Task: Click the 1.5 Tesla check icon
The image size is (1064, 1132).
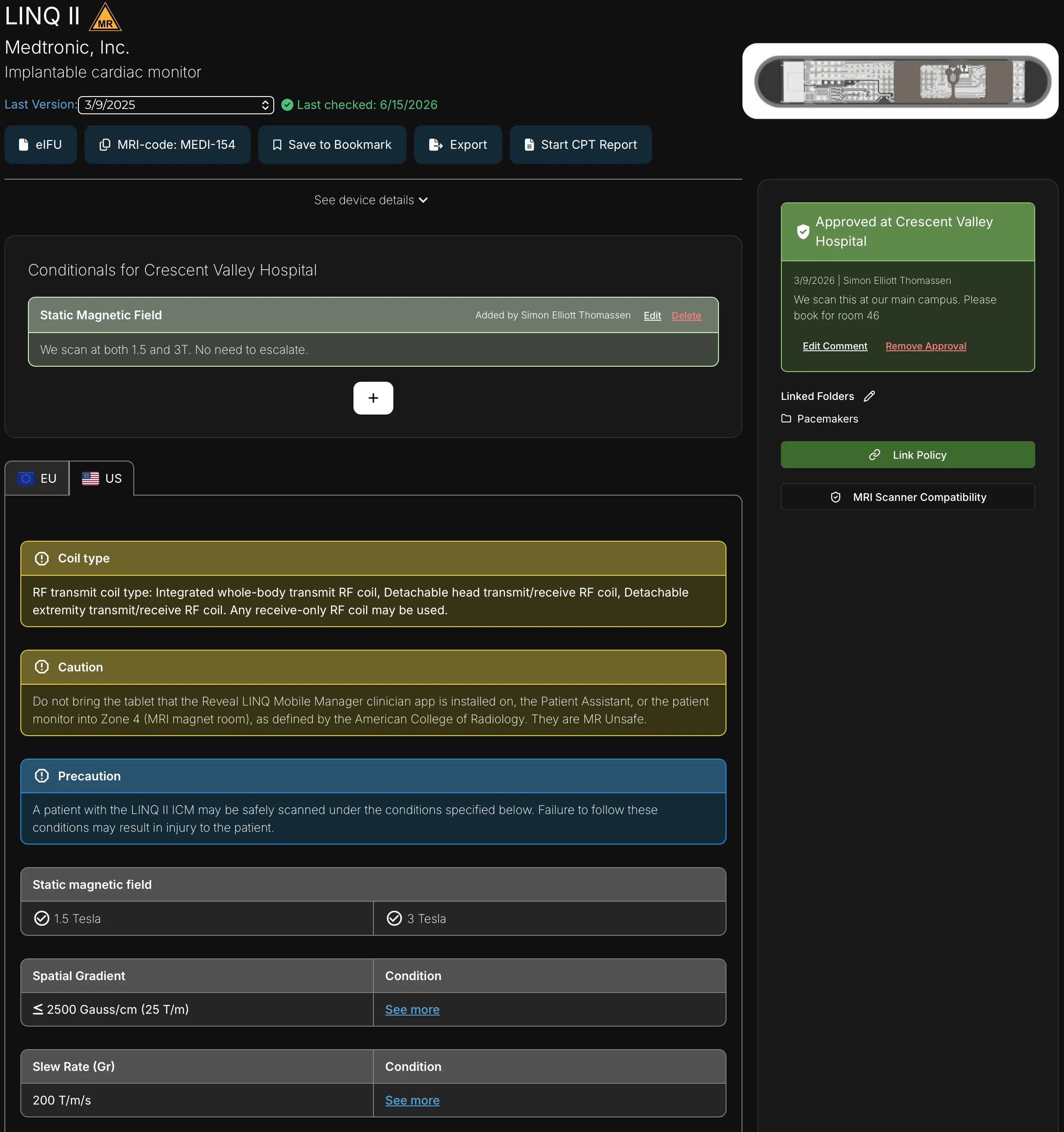Action: 42,919
